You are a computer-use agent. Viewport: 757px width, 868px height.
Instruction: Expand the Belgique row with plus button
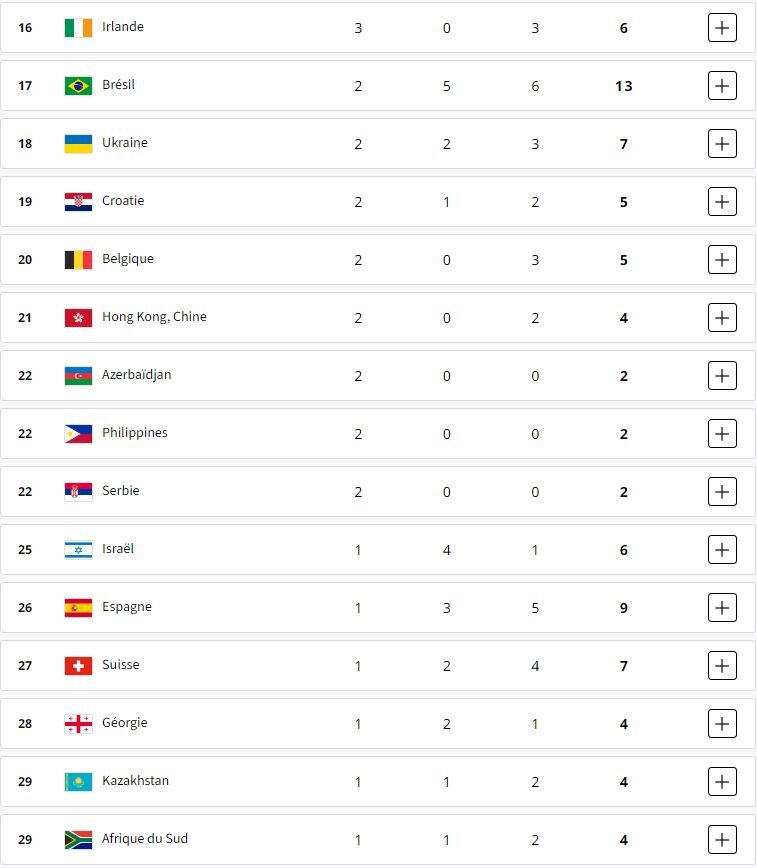coord(722,260)
